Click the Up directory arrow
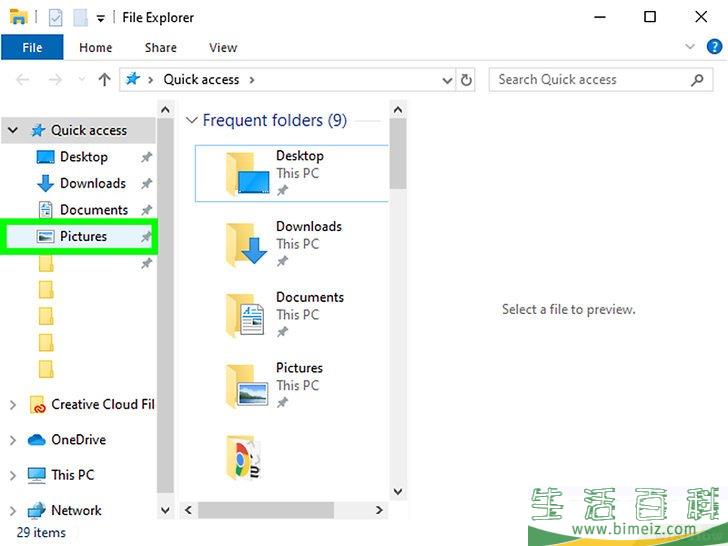Image resolution: width=728 pixels, height=546 pixels. (104, 80)
